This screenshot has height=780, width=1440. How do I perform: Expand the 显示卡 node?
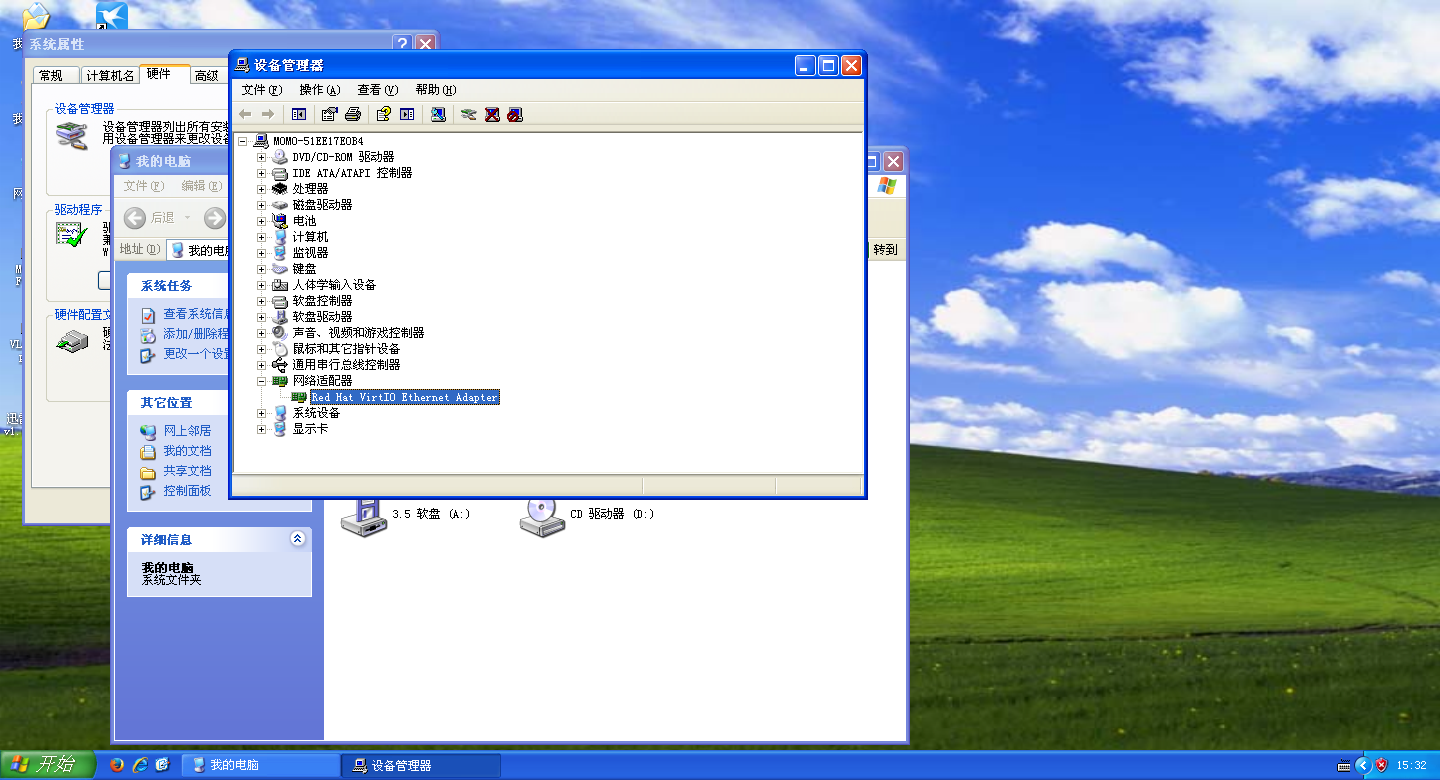262,429
